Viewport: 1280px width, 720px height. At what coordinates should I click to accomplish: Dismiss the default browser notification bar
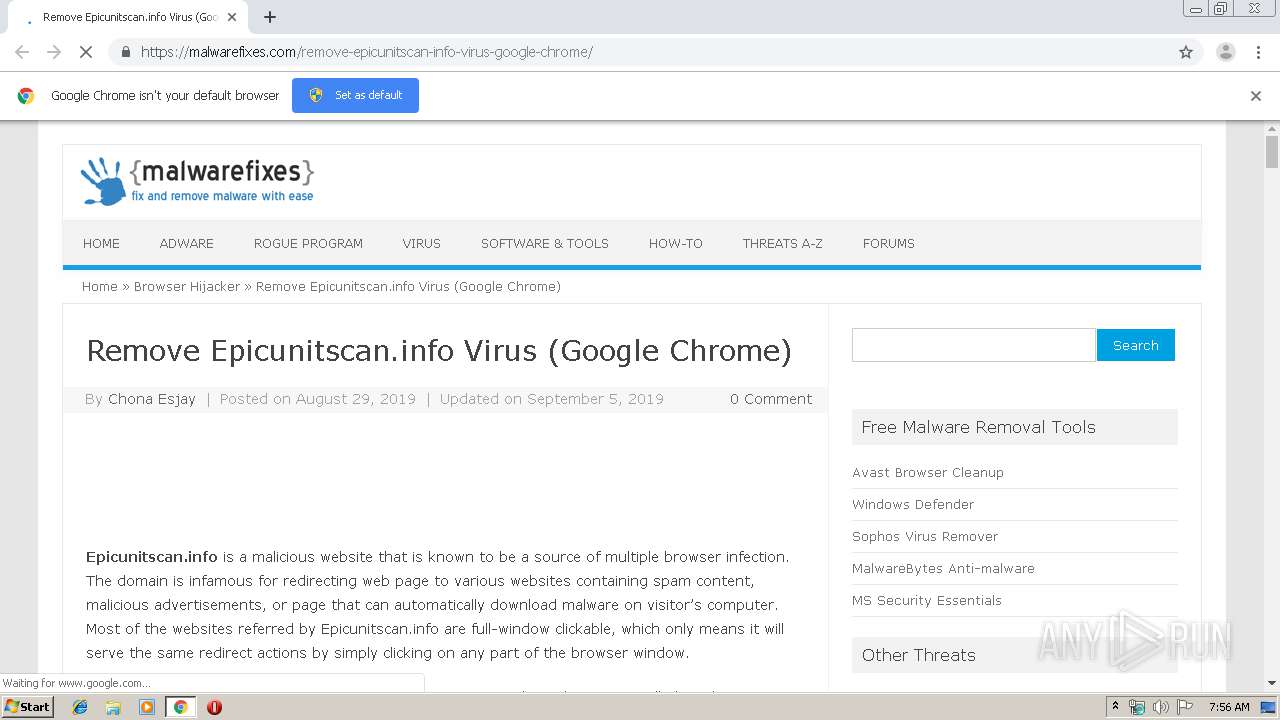click(1256, 96)
